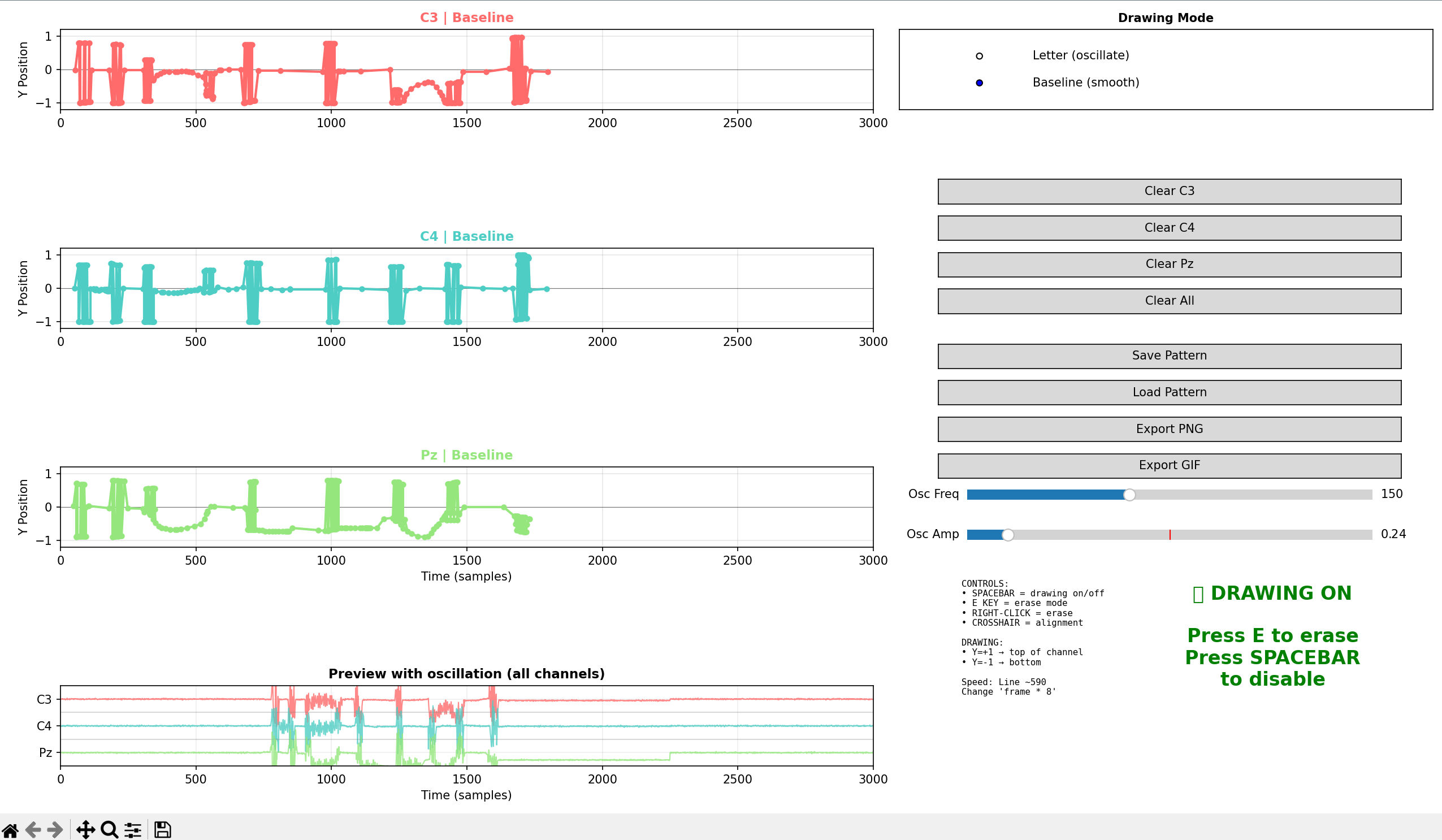The height and width of the screenshot is (840, 1442).
Task: Select the Baseline (smooth) drawing mode
Action: [x=980, y=83]
